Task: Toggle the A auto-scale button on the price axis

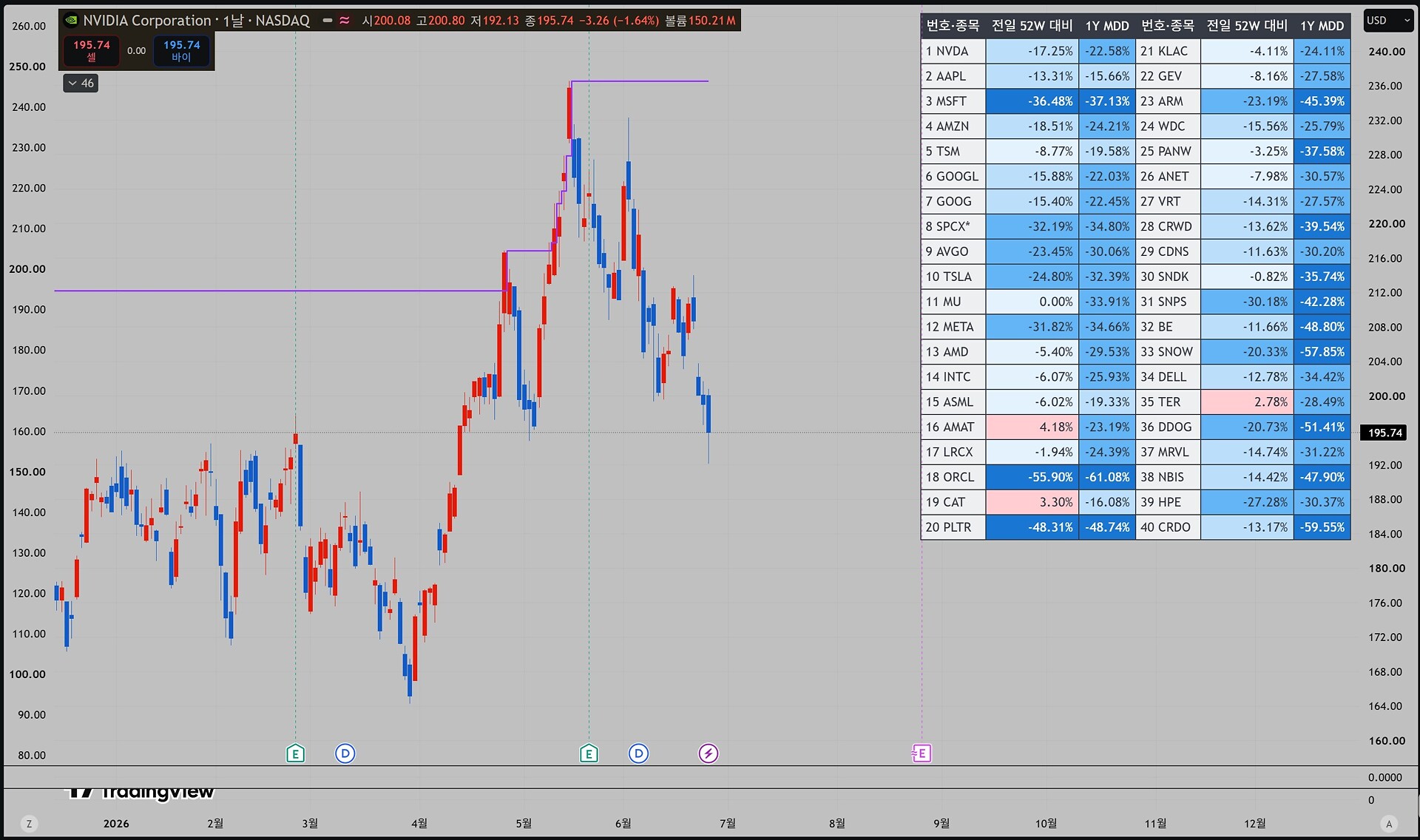Action: 1389,824
